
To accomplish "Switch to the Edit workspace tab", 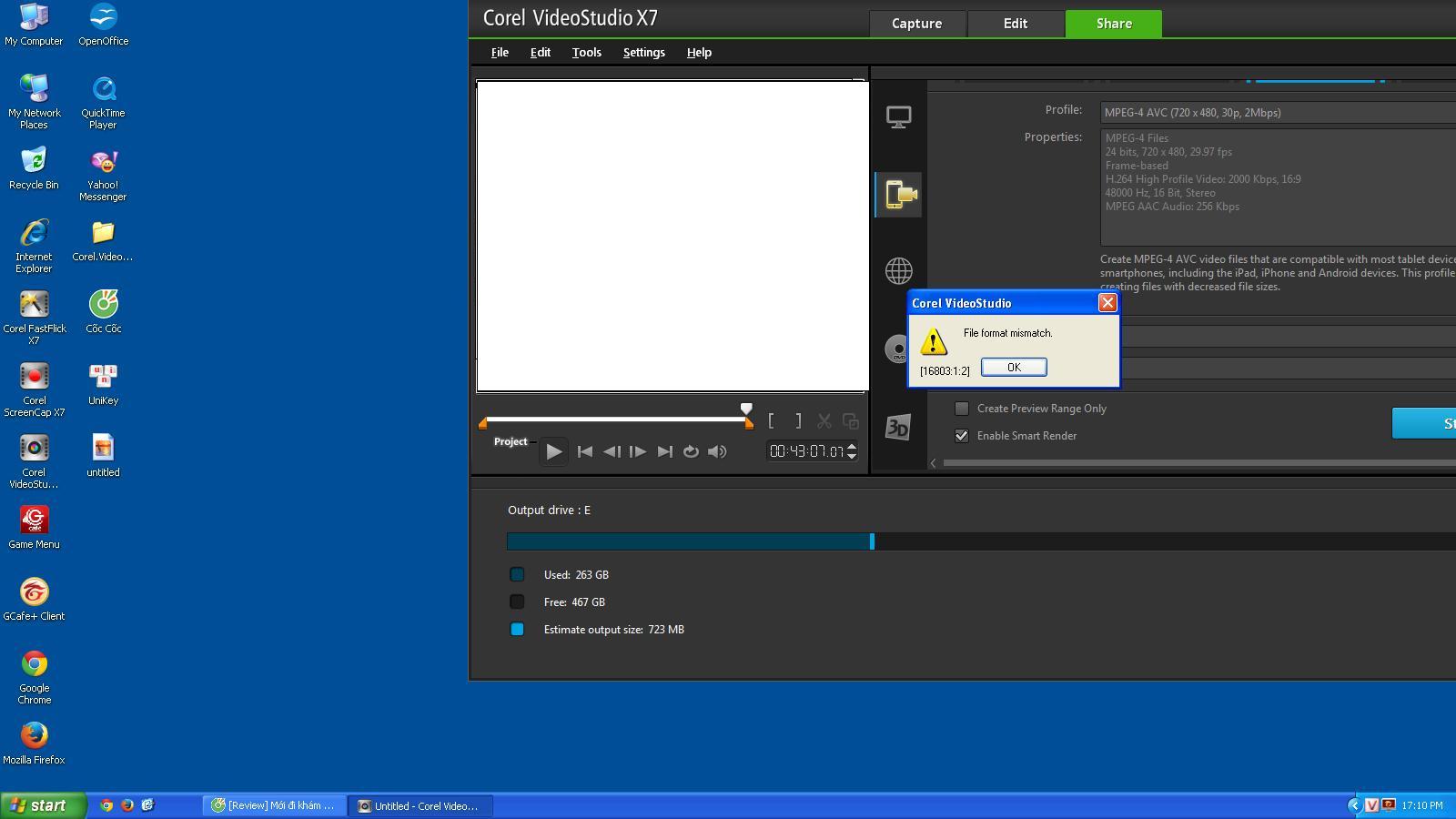I will click(x=1016, y=24).
